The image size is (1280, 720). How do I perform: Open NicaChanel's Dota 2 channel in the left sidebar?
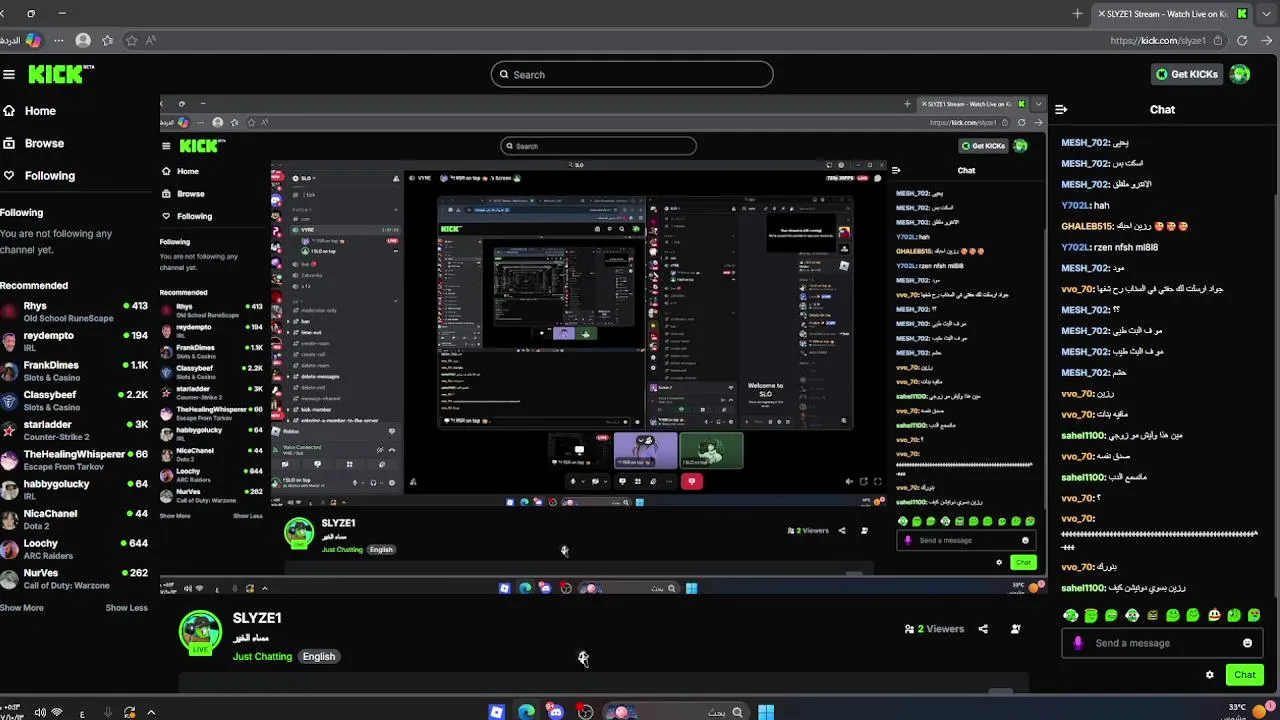click(74, 519)
